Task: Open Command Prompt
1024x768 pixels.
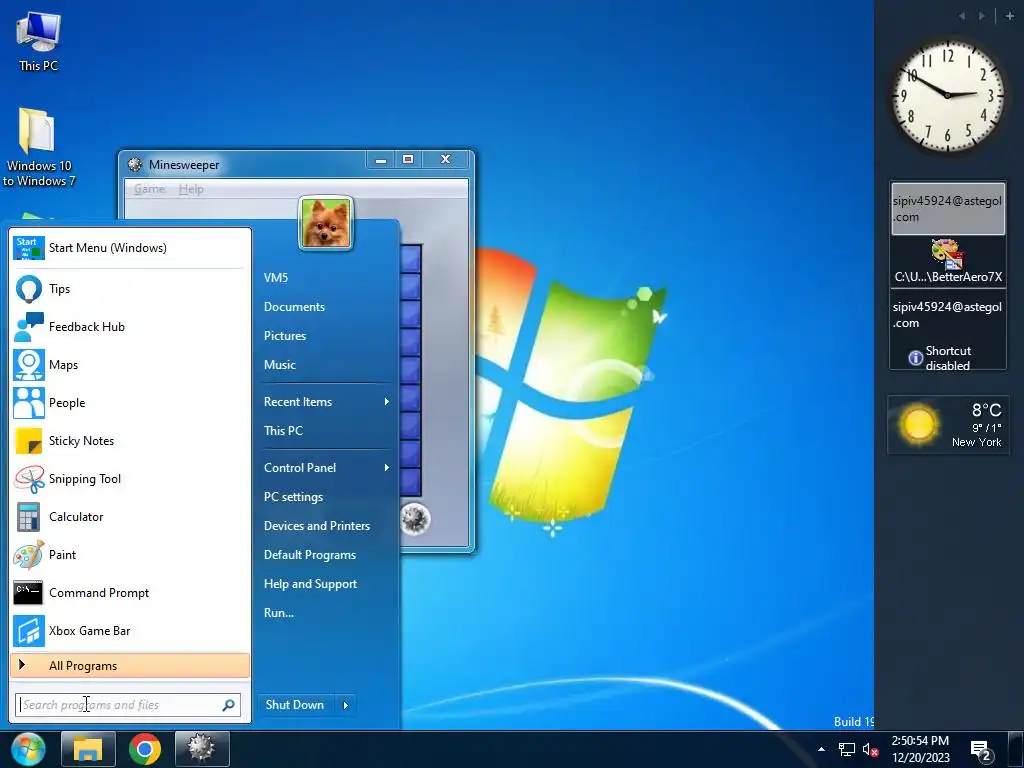Action: coord(130,592)
